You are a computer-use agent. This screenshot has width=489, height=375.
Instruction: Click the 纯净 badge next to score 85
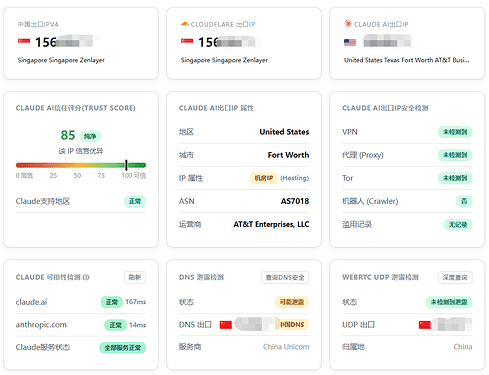point(90,136)
